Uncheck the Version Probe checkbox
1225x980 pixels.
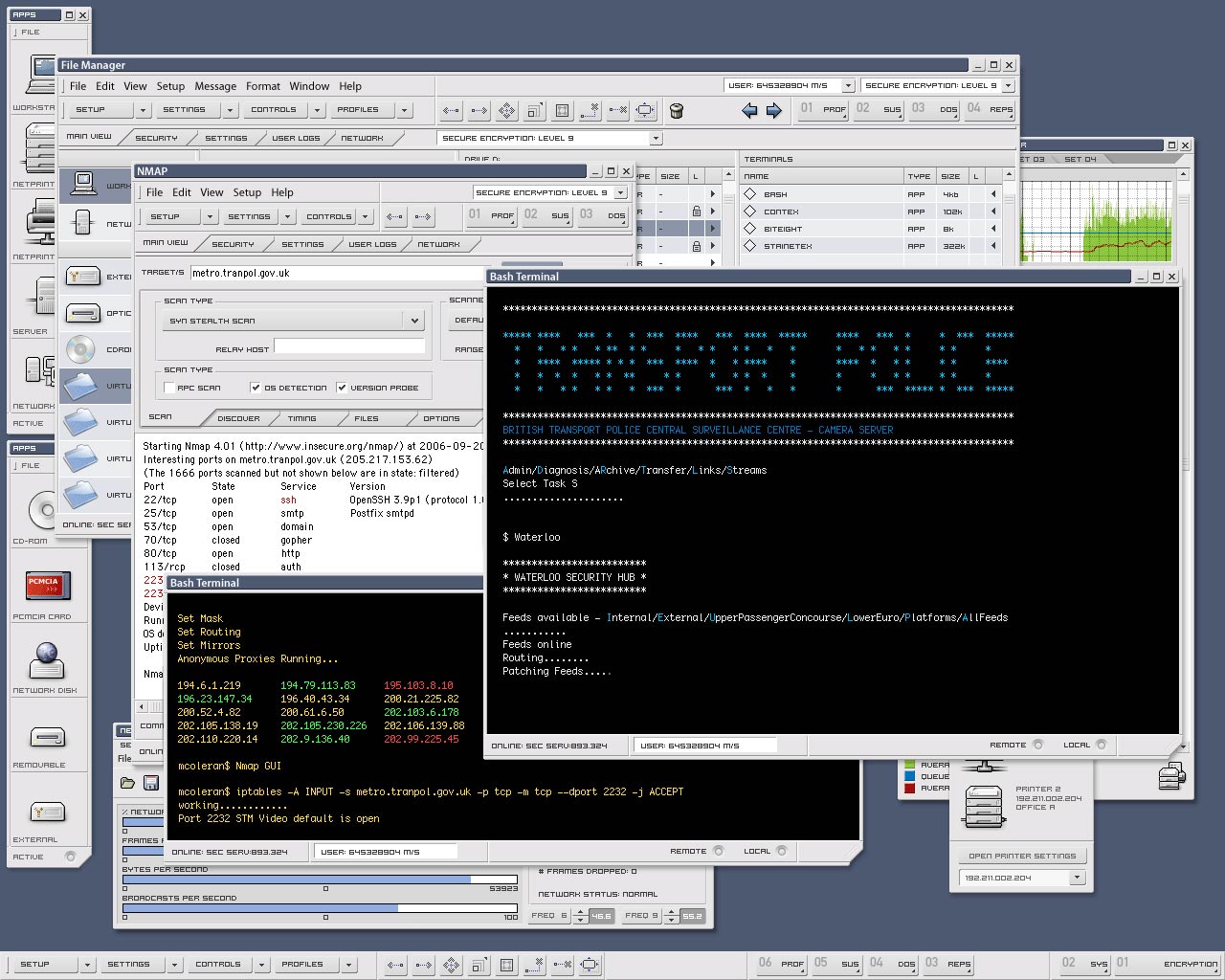[x=342, y=388]
